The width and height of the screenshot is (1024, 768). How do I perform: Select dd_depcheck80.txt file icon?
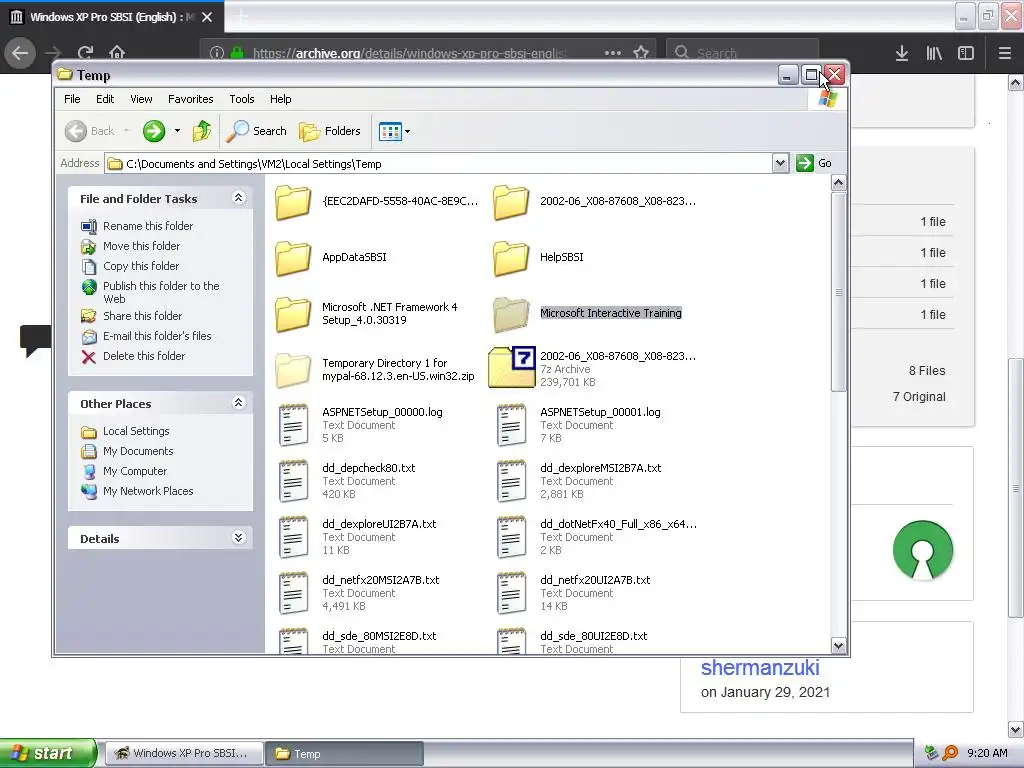pyautogui.click(x=293, y=481)
